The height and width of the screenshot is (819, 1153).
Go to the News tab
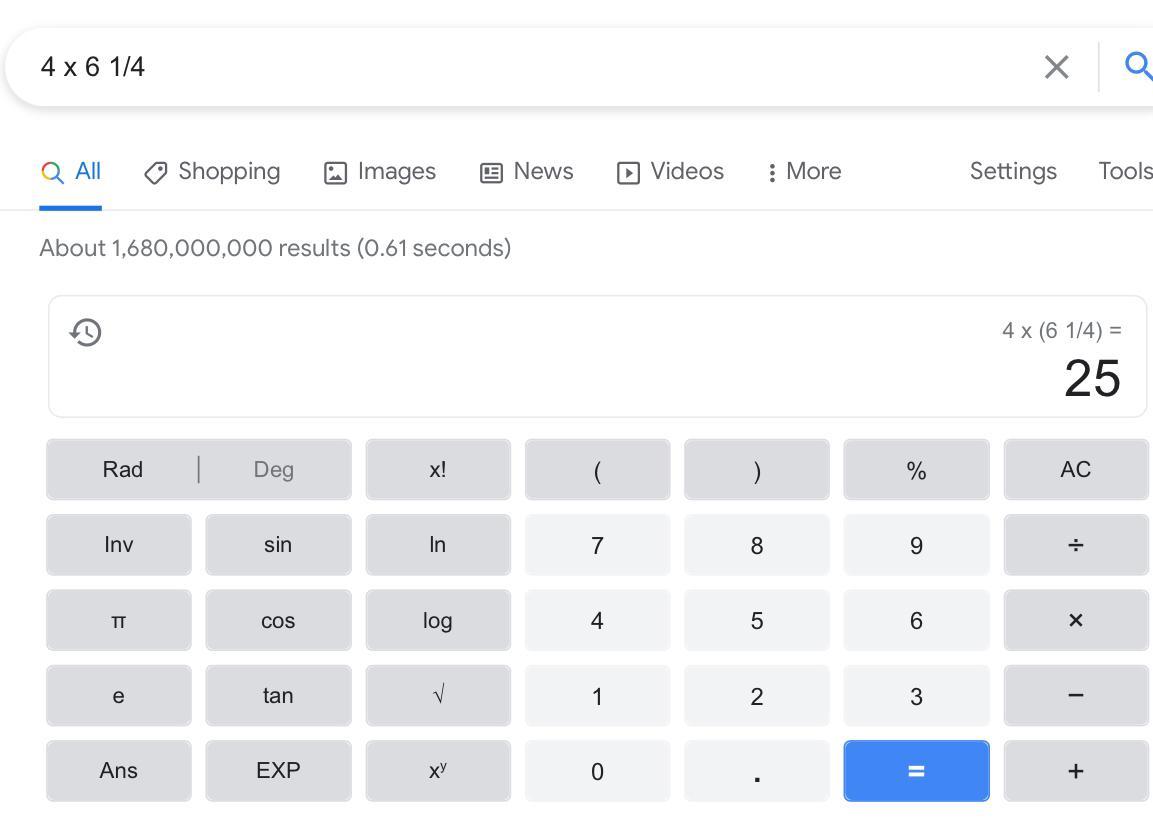(527, 172)
